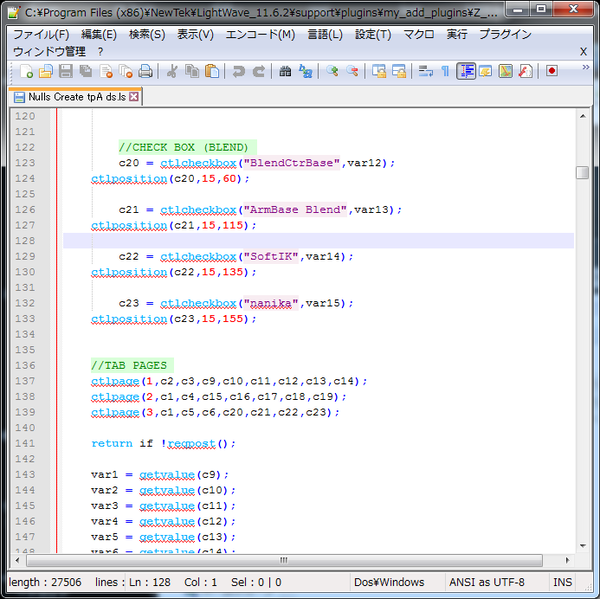Open the 表示(V) menu

point(195,34)
